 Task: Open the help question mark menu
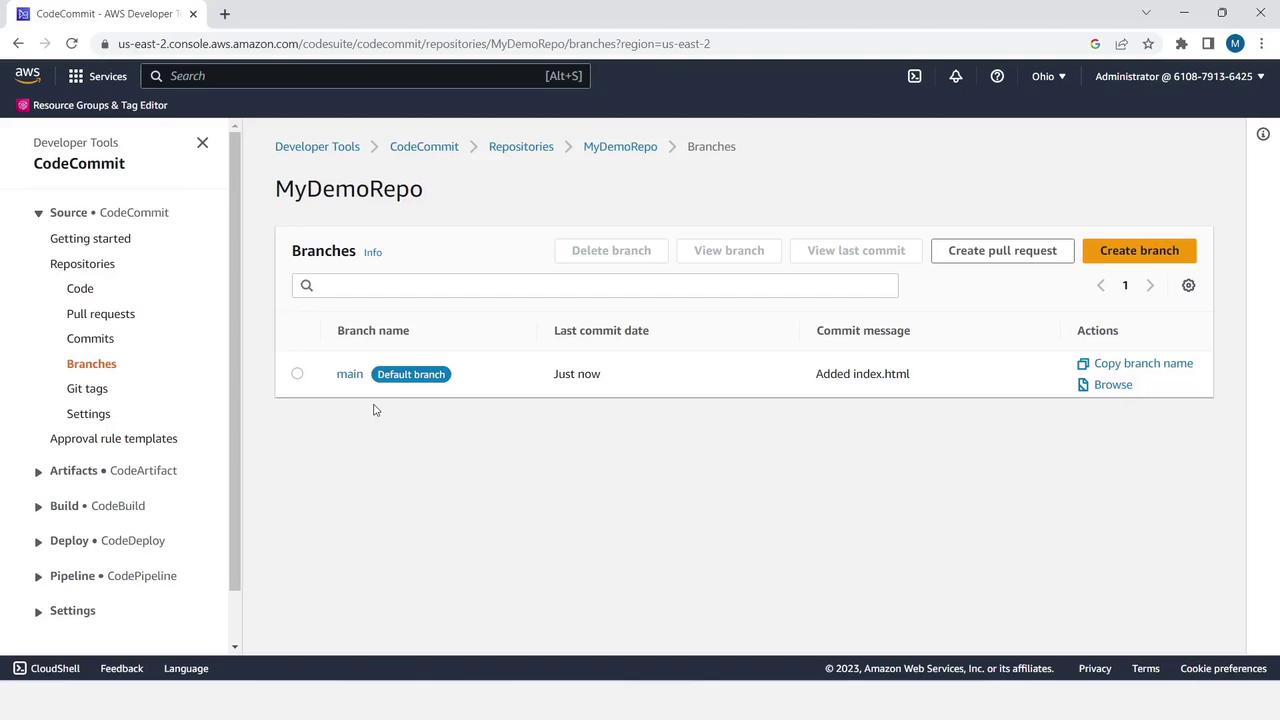tap(997, 76)
